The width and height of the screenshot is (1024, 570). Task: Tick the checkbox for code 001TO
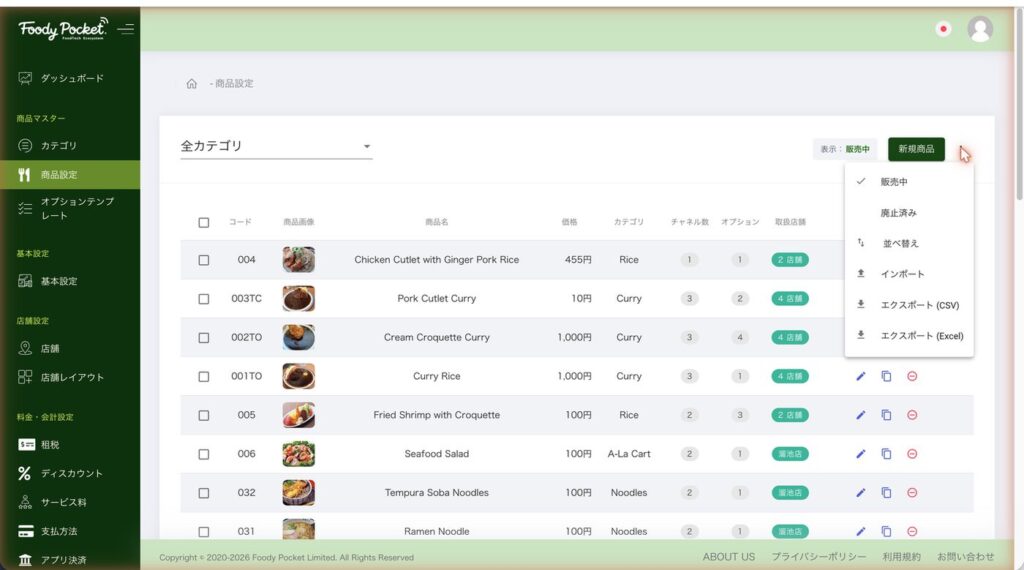[x=204, y=377]
